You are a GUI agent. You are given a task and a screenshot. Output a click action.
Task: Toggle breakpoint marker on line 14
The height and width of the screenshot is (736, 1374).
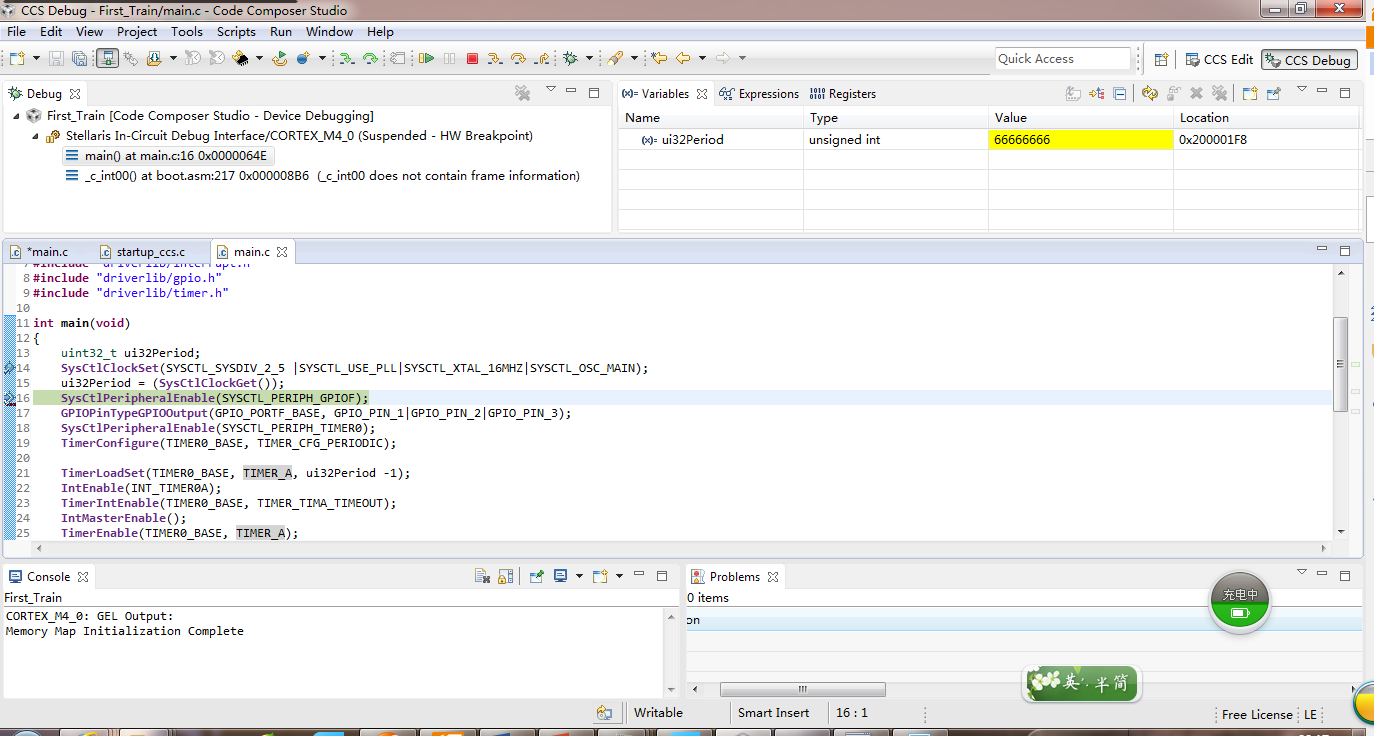[x=10, y=368]
